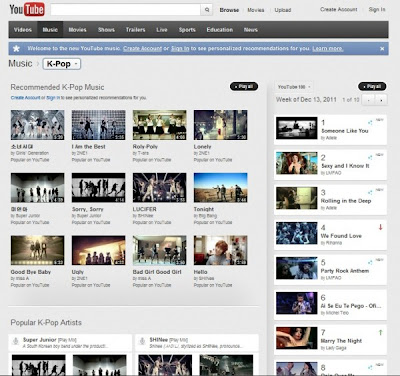Click in the YouTube search field

click(x=125, y=10)
